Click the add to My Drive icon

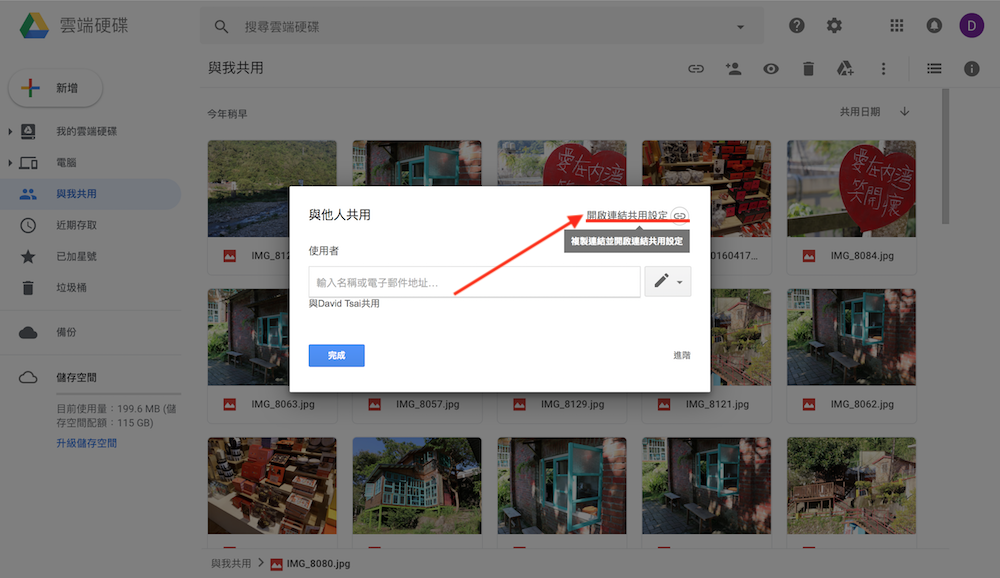click(x=845, y=68)
